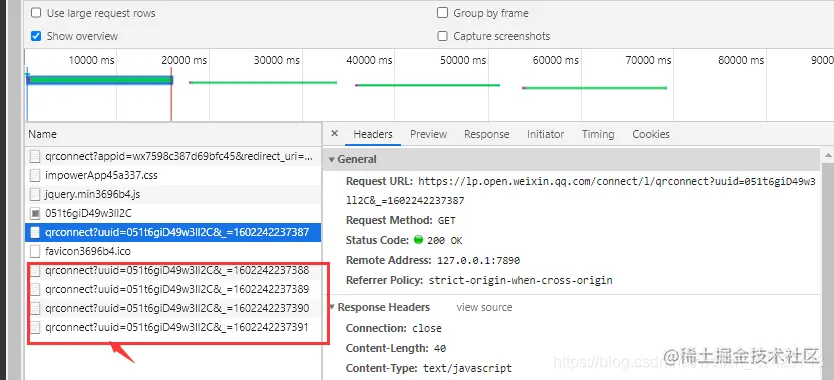Click the file icon of request ending 237390
The width and height of the screenshot is (834, 380).
click(35, 308)
